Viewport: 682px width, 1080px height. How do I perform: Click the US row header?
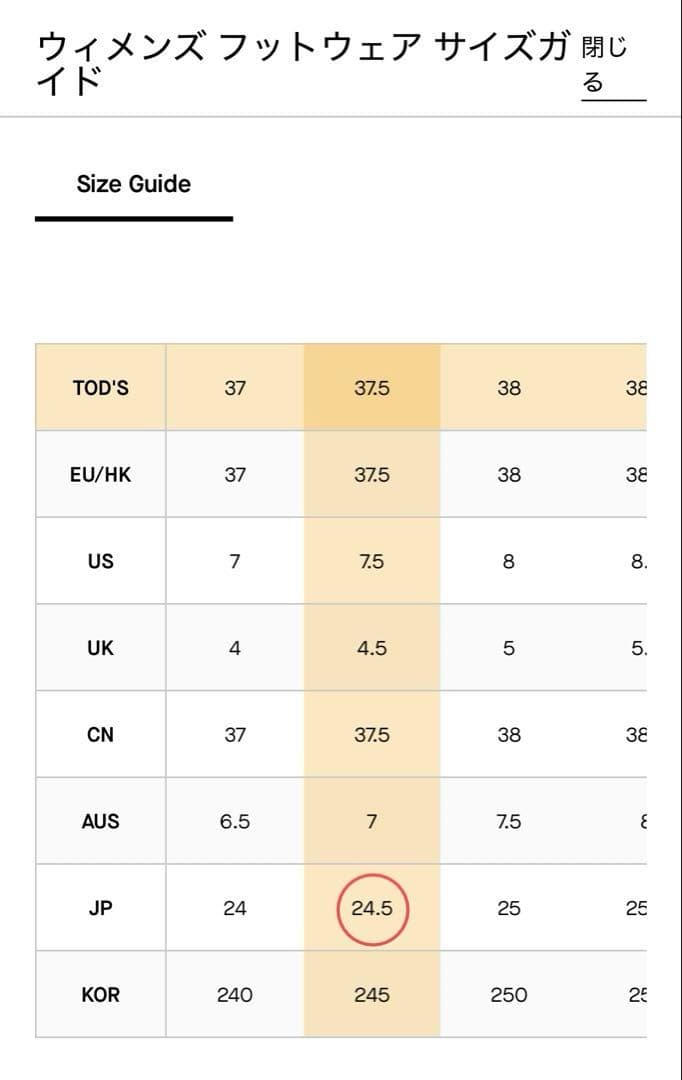pos(101,561)
